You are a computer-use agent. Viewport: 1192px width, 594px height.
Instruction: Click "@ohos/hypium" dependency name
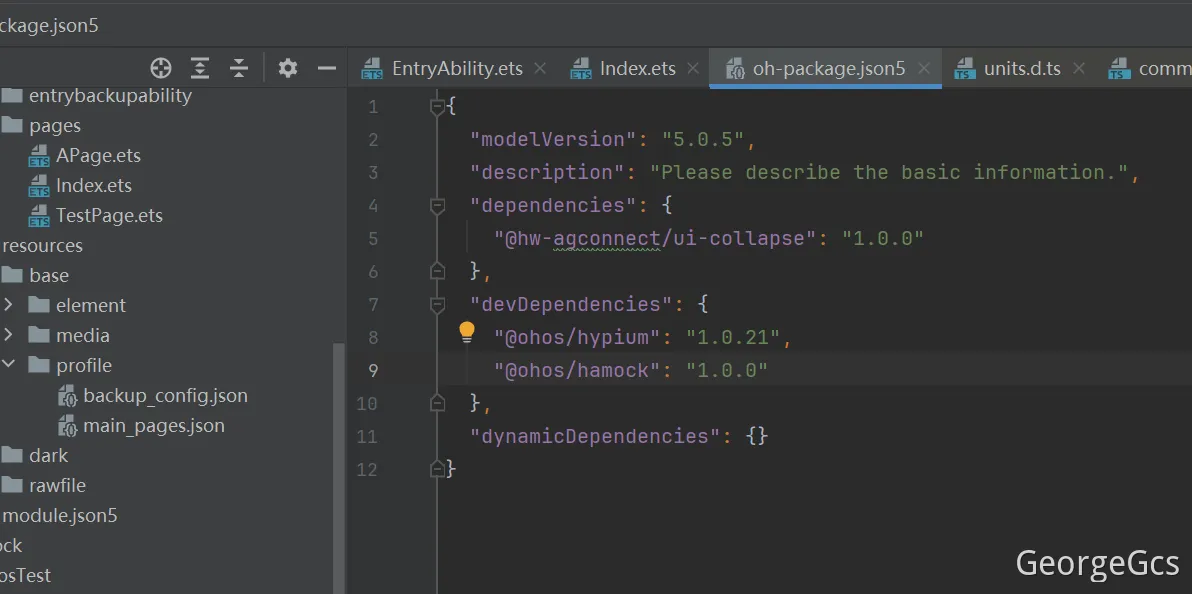pyautogui.click(x=578, y=337)
